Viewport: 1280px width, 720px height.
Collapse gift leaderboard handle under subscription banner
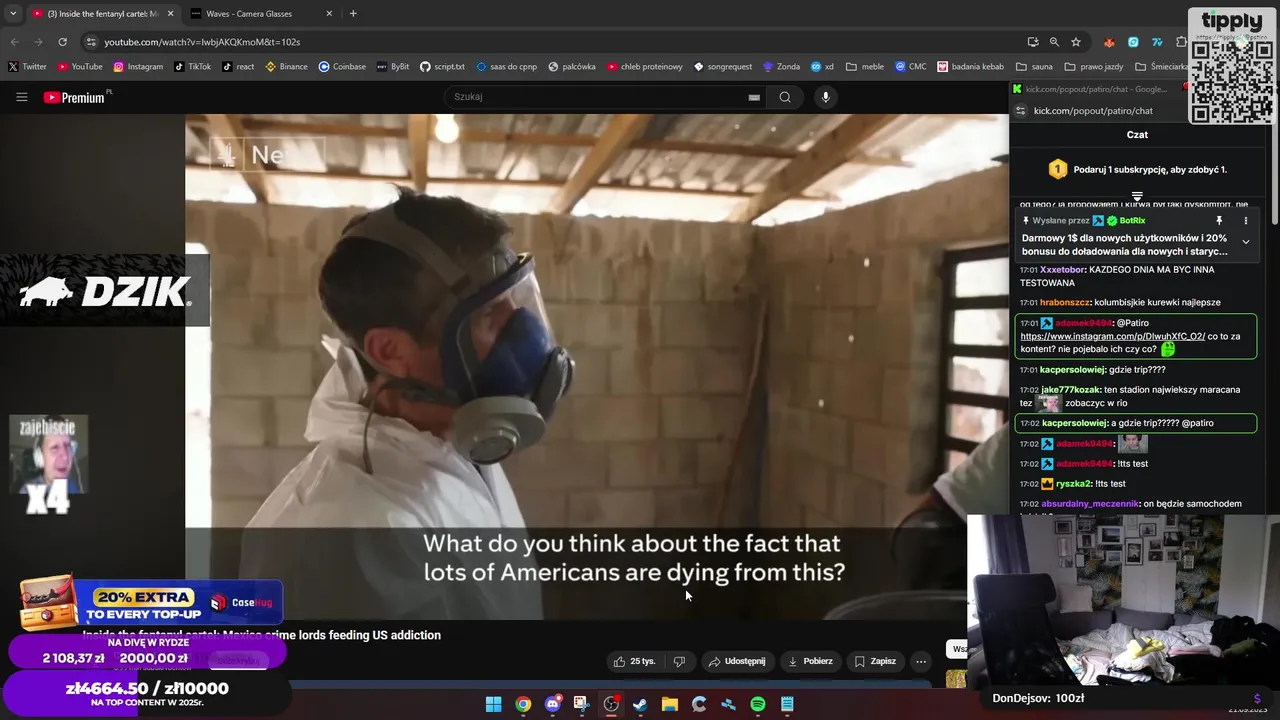pyautogui.click(x=1137, y=196)
